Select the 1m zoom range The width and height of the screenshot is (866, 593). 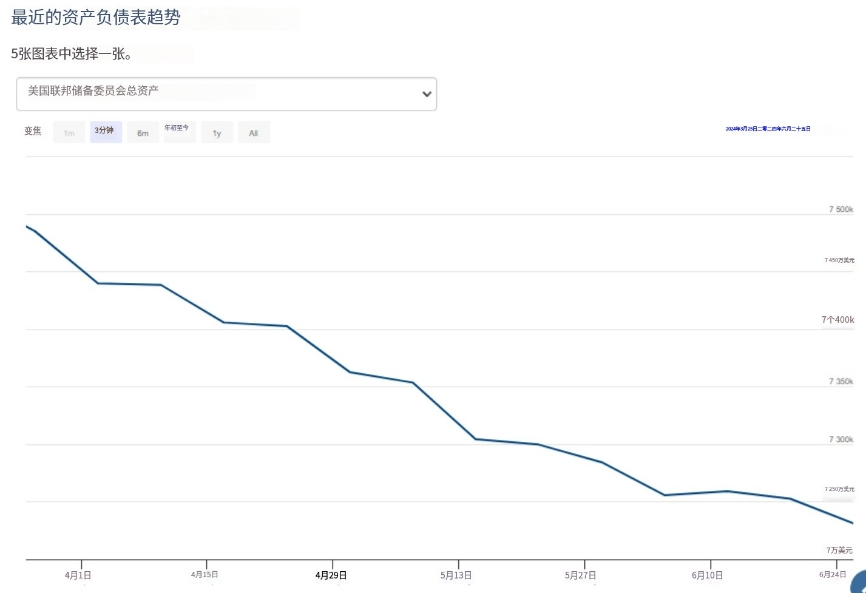point(69,133)
